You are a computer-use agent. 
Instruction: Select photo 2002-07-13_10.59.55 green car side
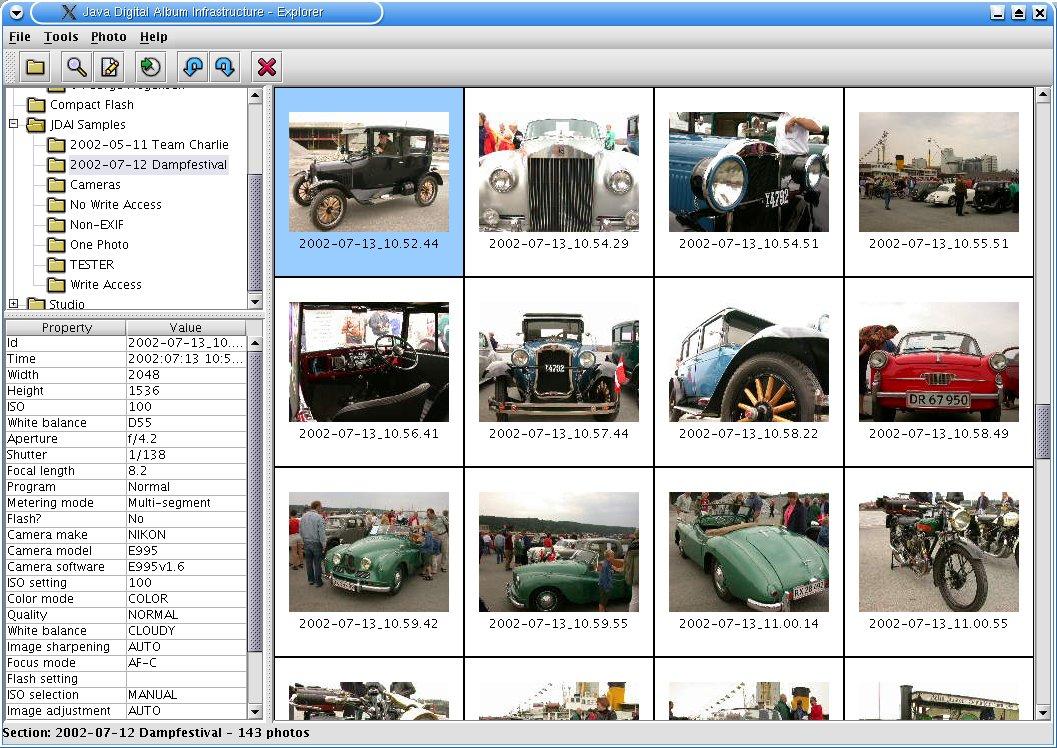[x=559, y=562]
